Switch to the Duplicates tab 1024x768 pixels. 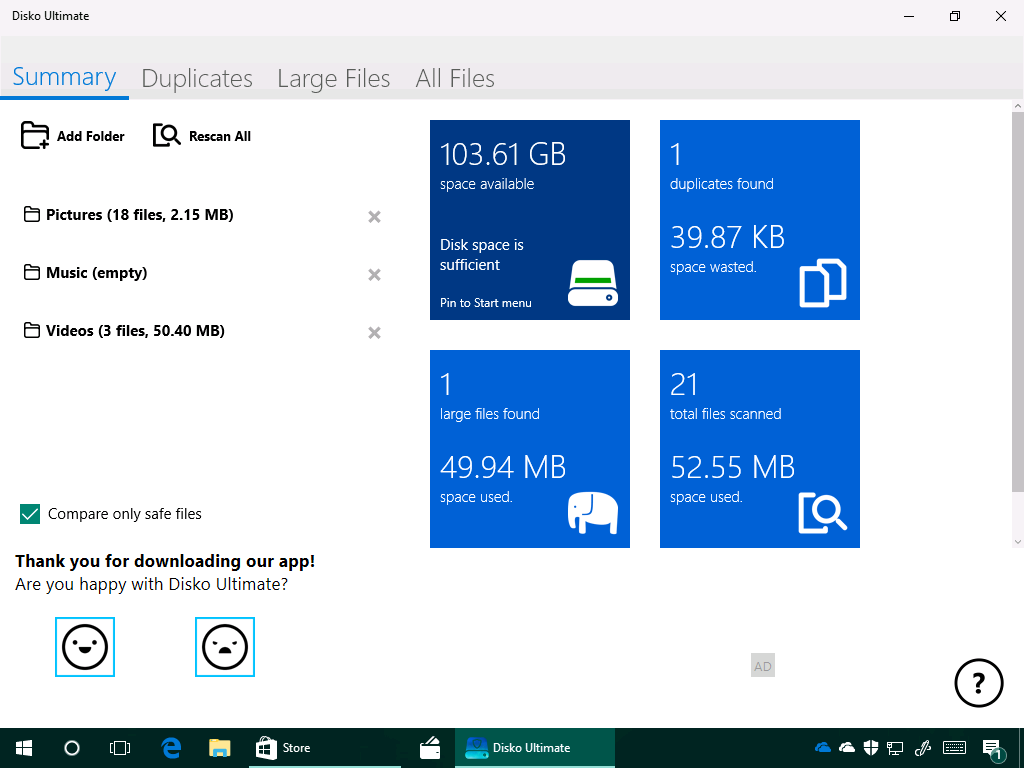click(197, 78)
